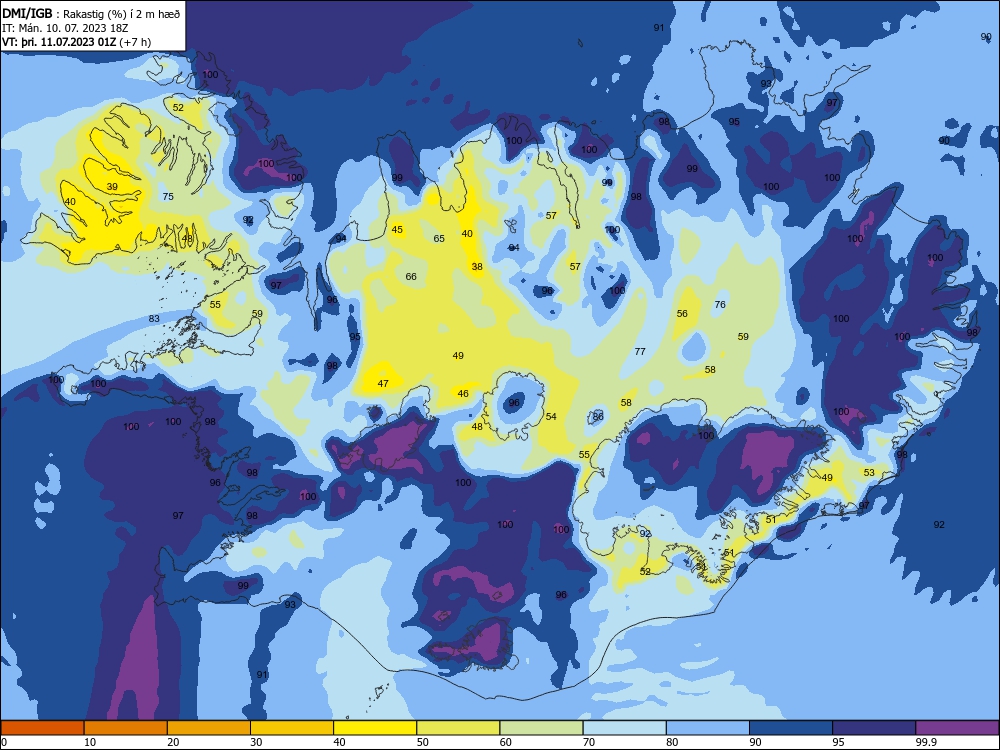Select the 90–95 medium blue legend swatch
This screenshot has width=1000, height=750.
(791, 728)
